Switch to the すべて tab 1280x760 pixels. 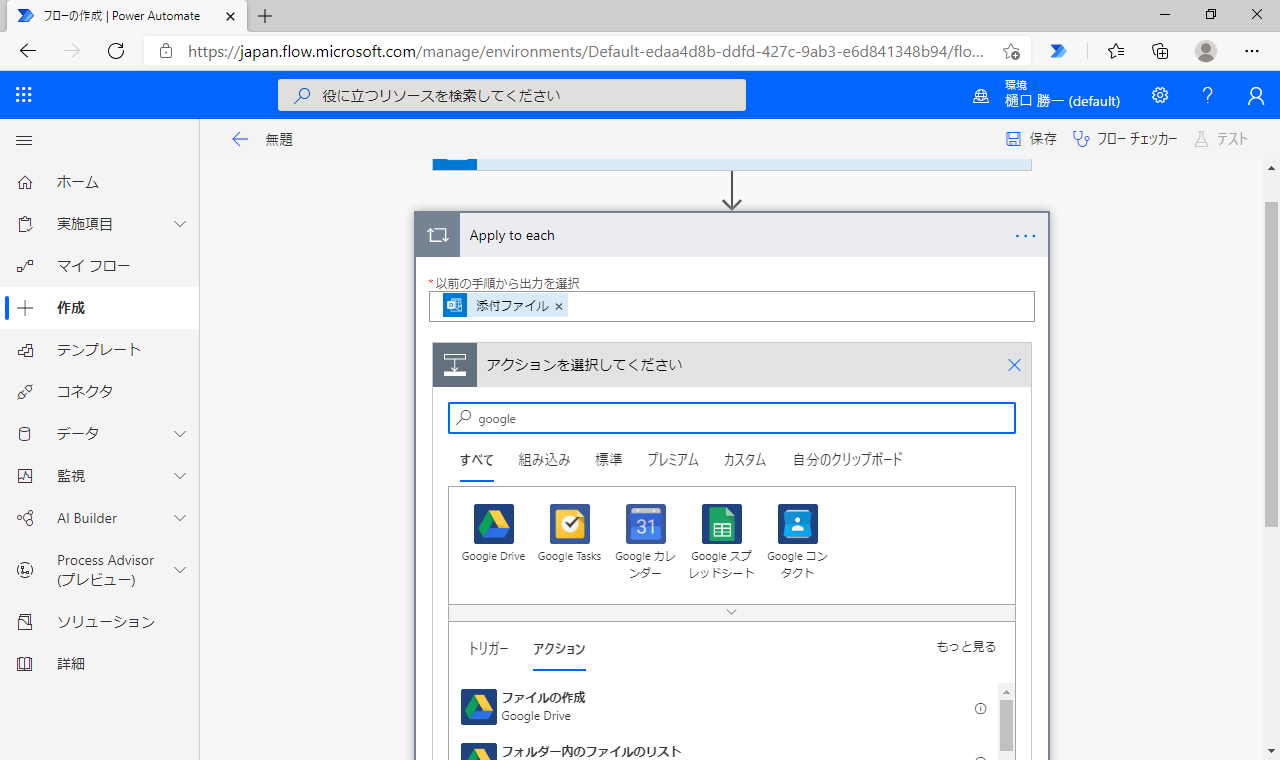[477, 460]
